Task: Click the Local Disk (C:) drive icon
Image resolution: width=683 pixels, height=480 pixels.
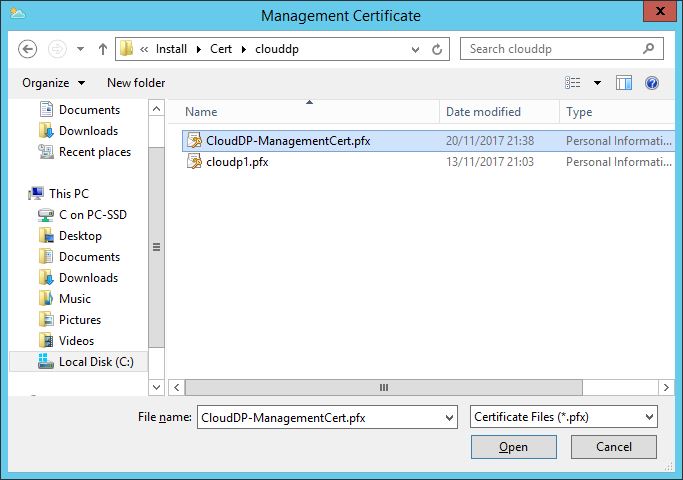Action: coord(46,361)
